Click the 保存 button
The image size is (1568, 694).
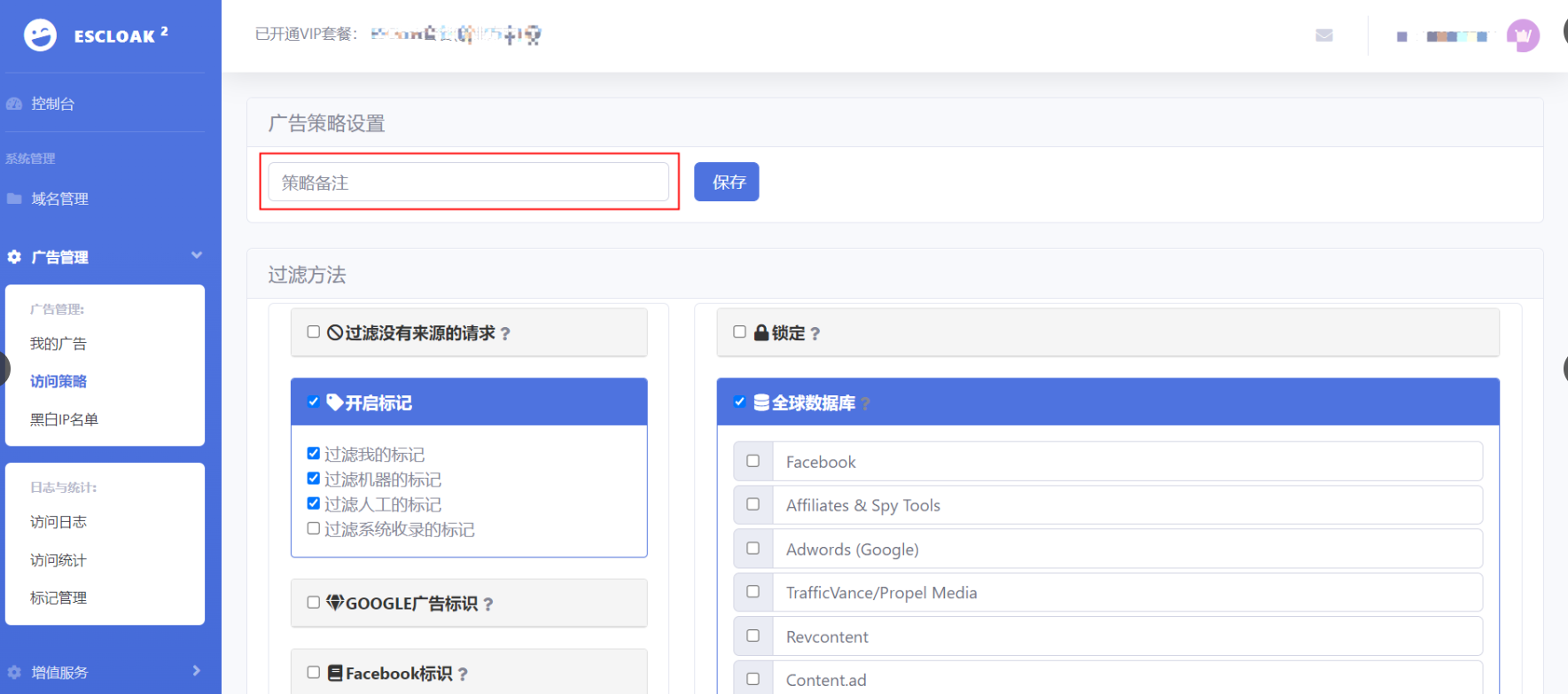coord(727,182)
